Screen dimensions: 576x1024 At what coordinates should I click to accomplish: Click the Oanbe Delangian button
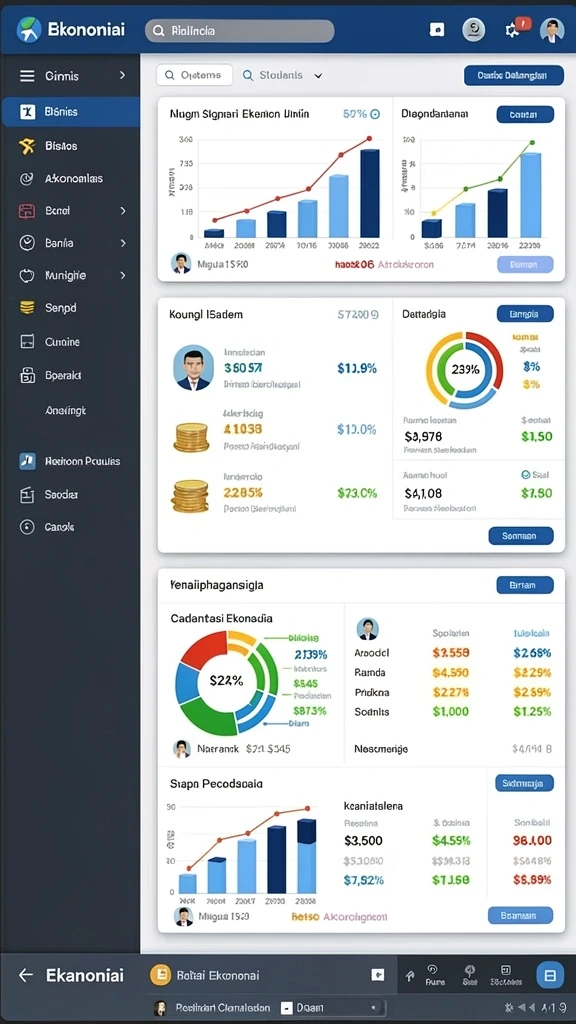tap(514, 75)
